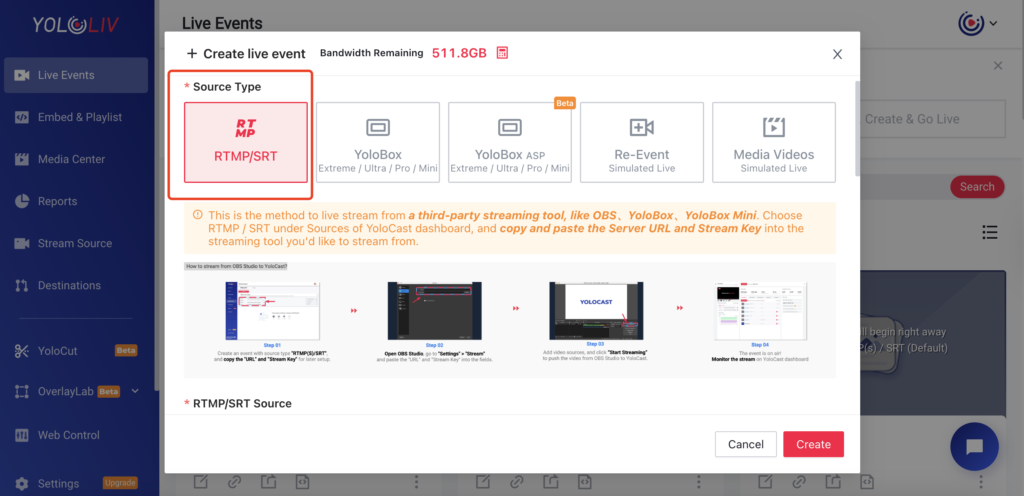This screenshot has height=496, width=1024.
Task: Close the Create live event dialog
Action: (837, 54)
